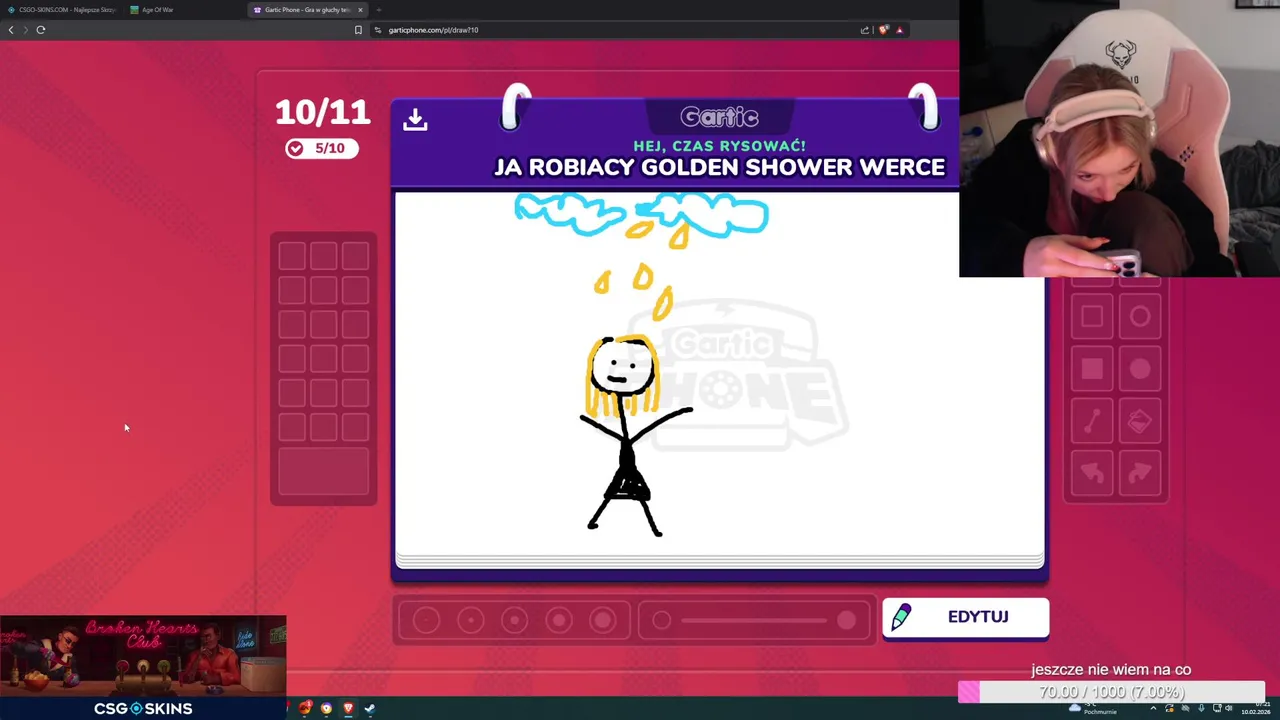1280x720 pixels.
Task: Click the drawing prompt text JA ROBIACY GOLDEN SHOWER WERCE
Action: [719, 167]
